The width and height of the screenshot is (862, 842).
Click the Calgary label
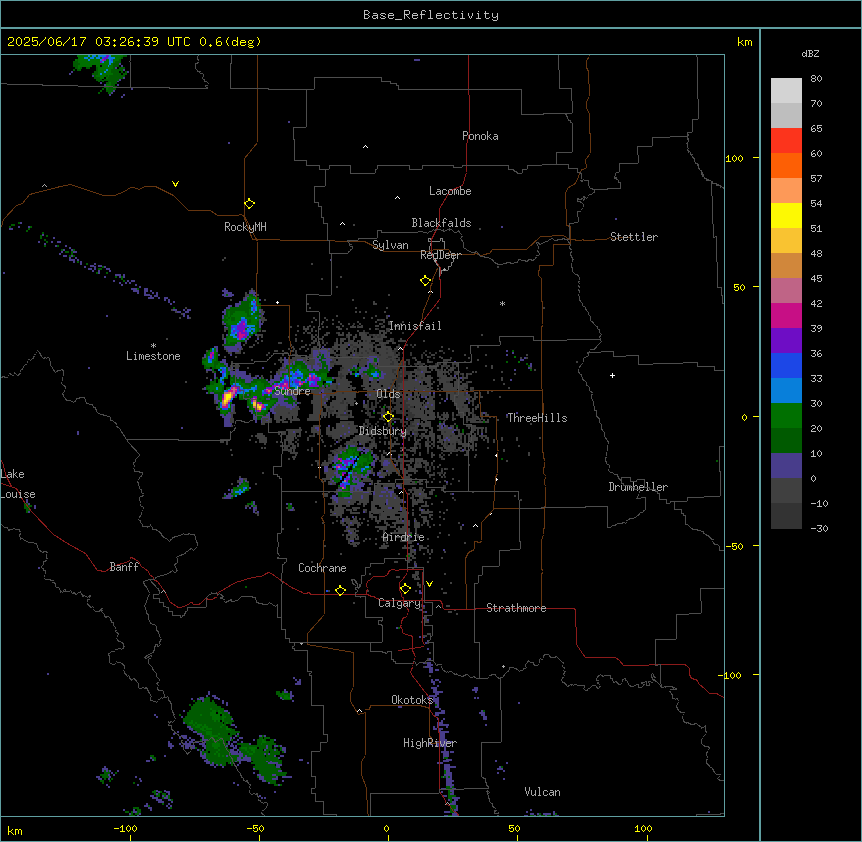[399, 603]
